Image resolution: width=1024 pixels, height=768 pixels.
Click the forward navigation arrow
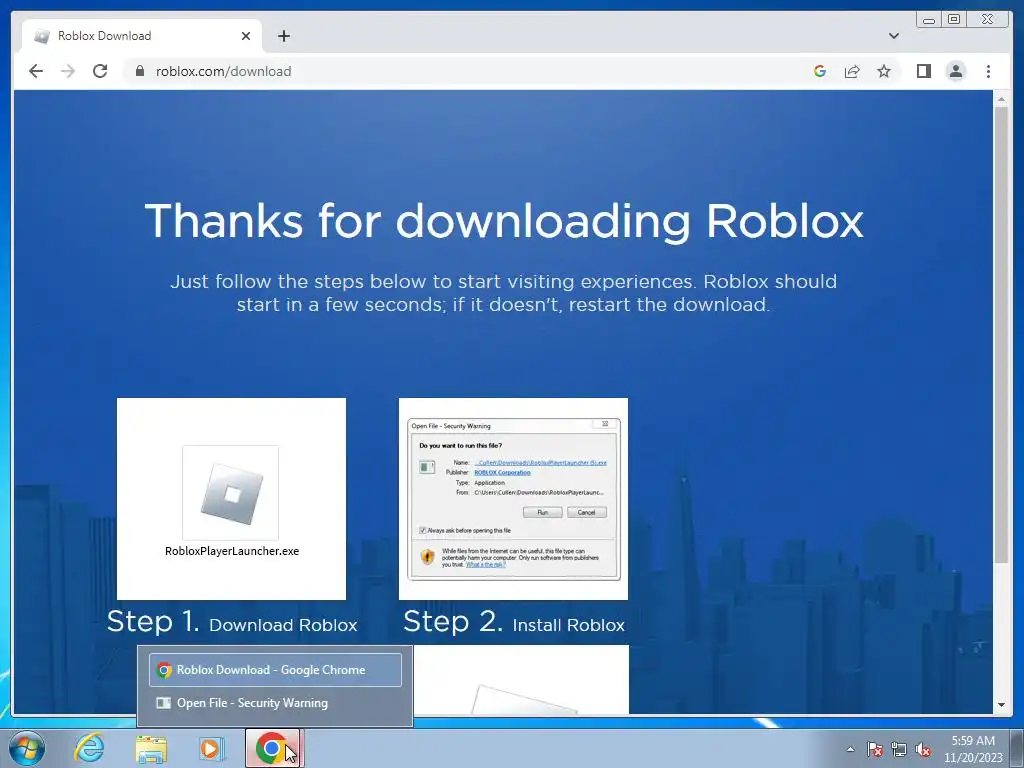coord(68,71)
